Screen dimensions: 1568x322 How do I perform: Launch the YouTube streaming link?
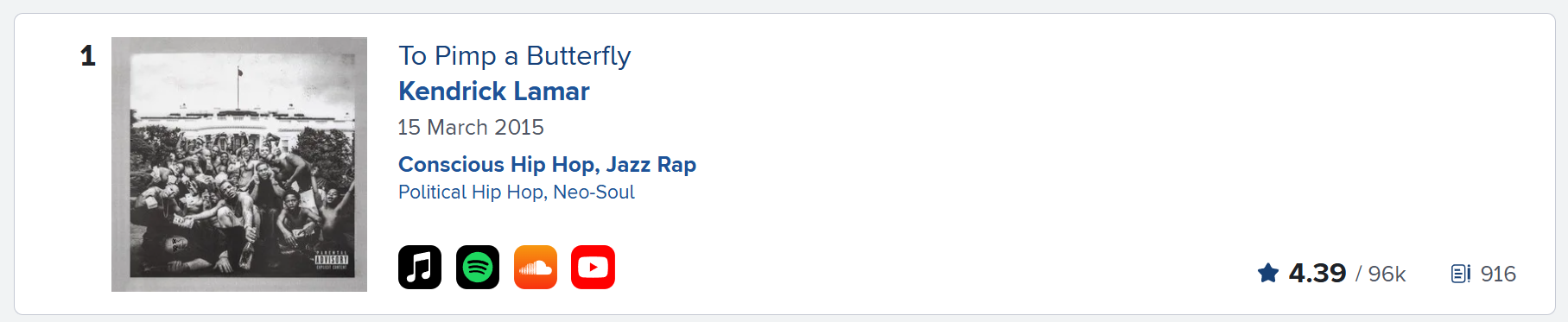593,268
